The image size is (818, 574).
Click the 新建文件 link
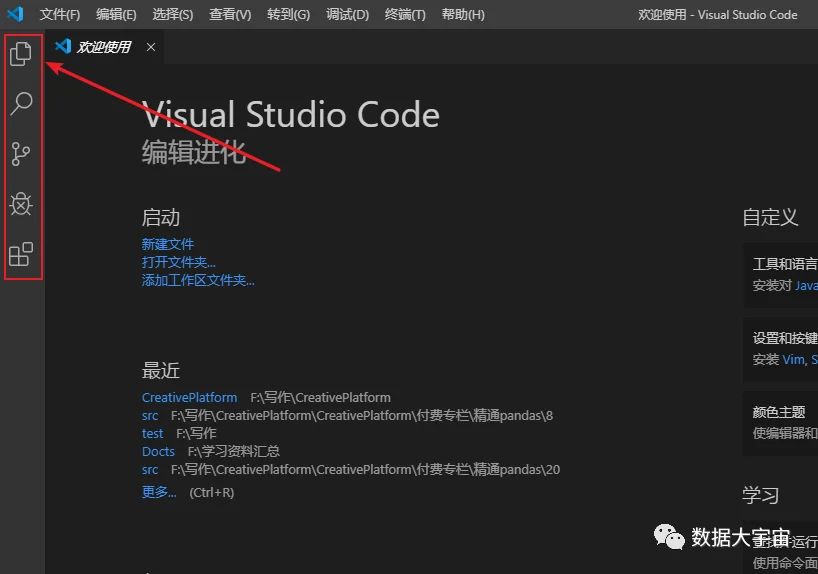pos(167,244)
